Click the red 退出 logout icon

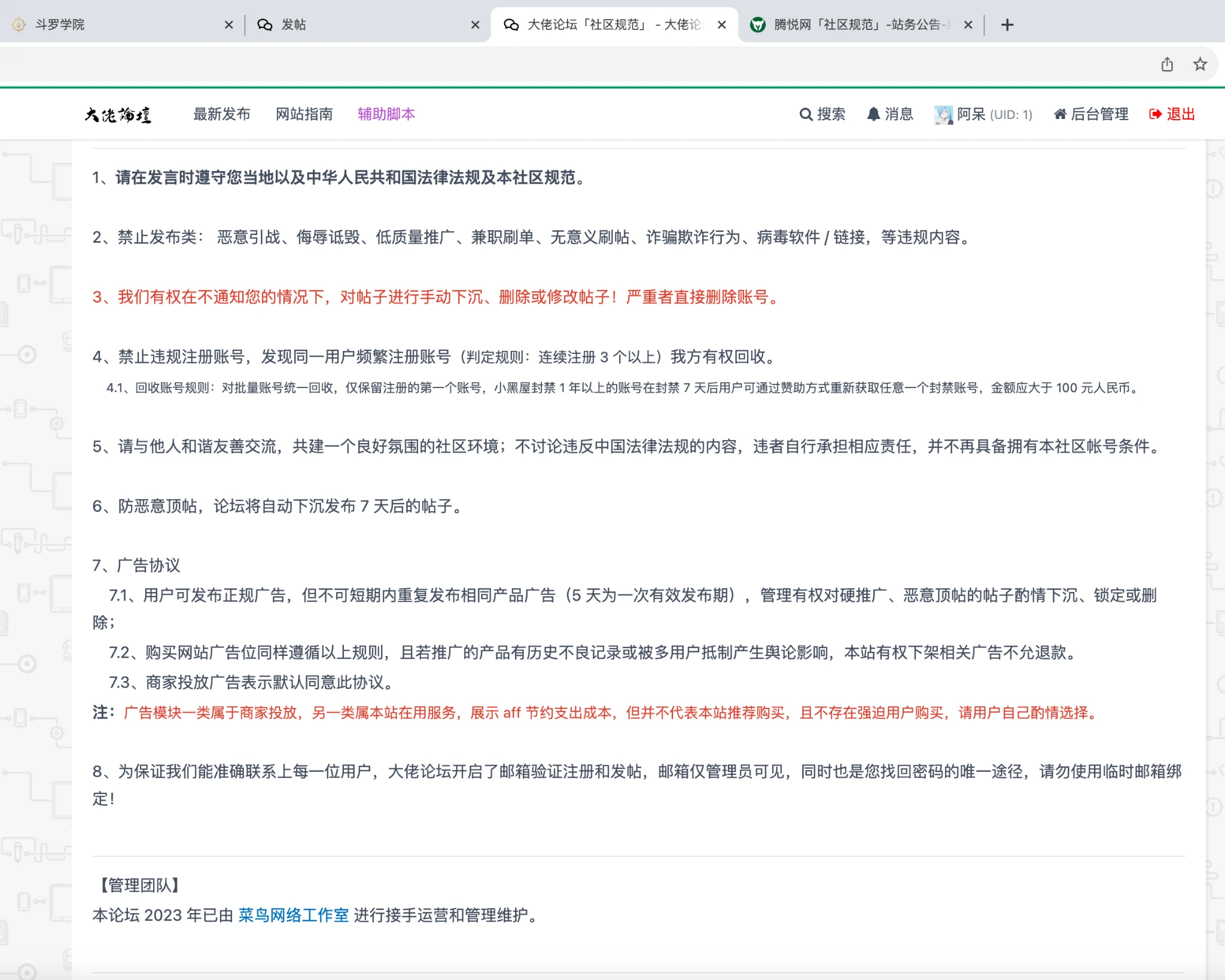(1155, 114)
